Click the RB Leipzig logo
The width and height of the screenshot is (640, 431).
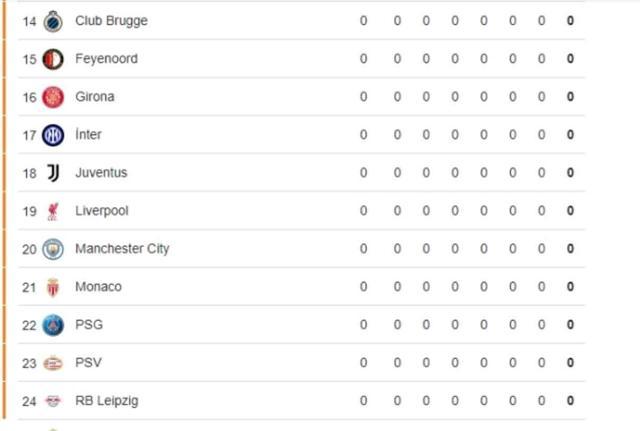[53, 401]
